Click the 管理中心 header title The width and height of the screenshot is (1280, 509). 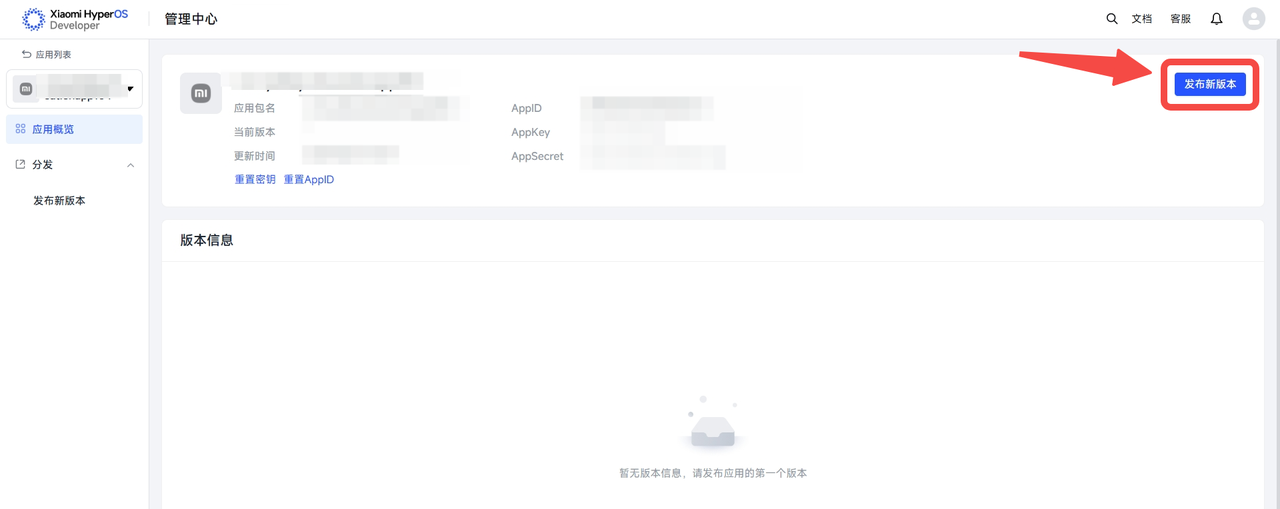(x=190, y=19)
